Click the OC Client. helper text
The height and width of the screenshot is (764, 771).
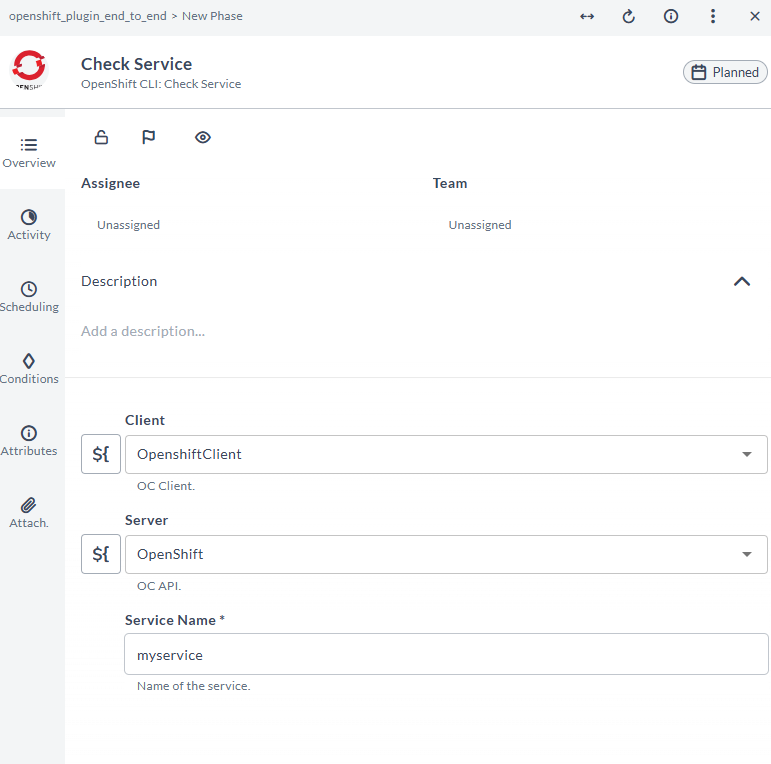[166, 486]
